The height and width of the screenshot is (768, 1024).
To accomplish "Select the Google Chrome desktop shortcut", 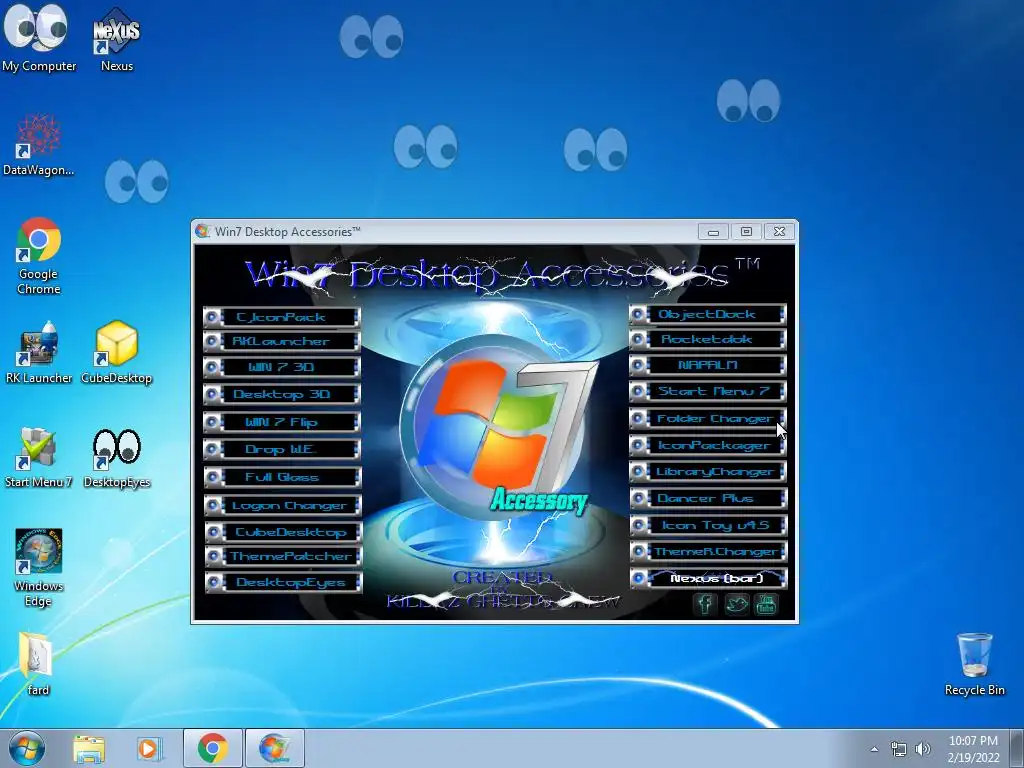I will (39, 256).
